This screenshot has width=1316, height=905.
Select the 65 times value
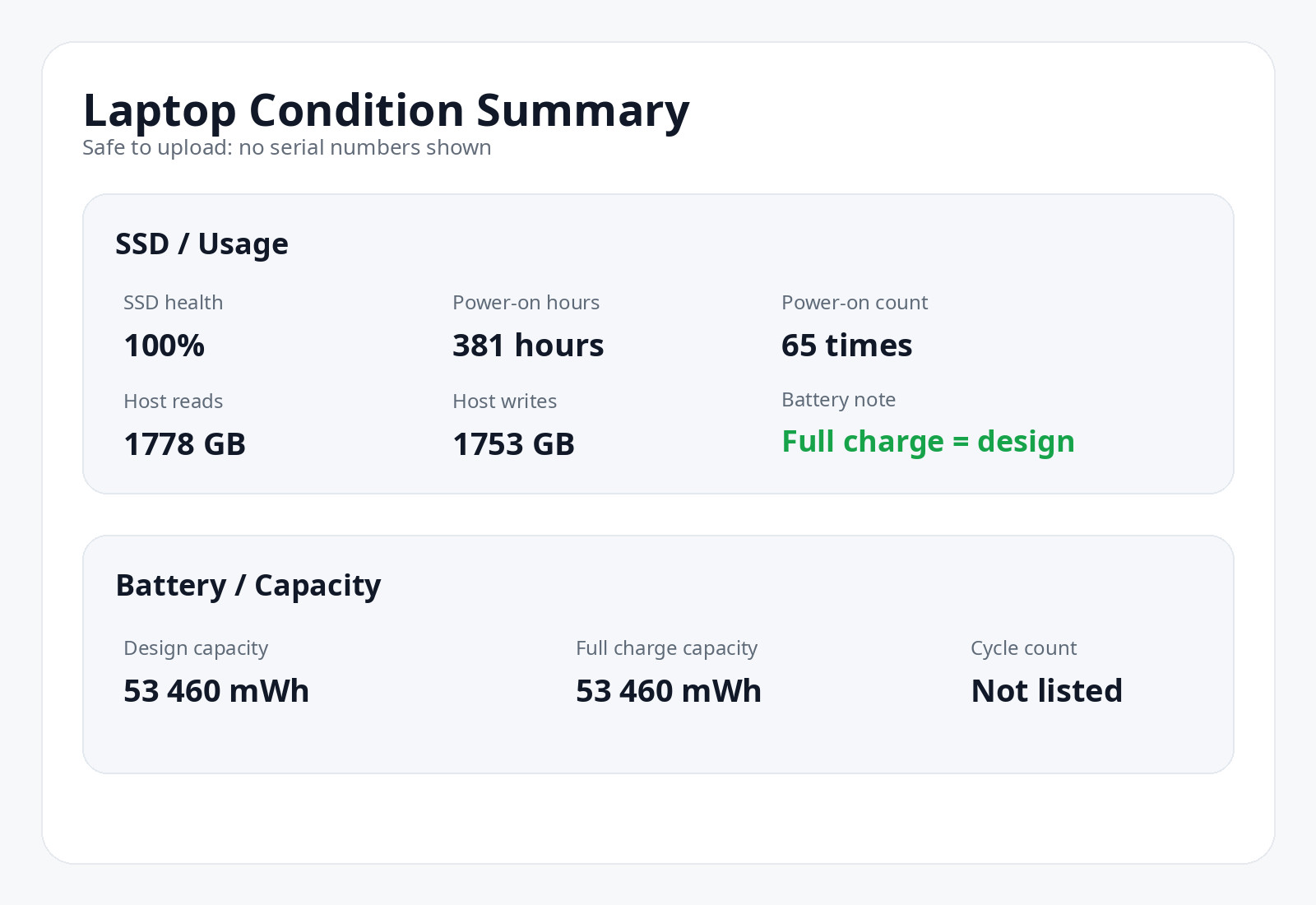point(846,346)
